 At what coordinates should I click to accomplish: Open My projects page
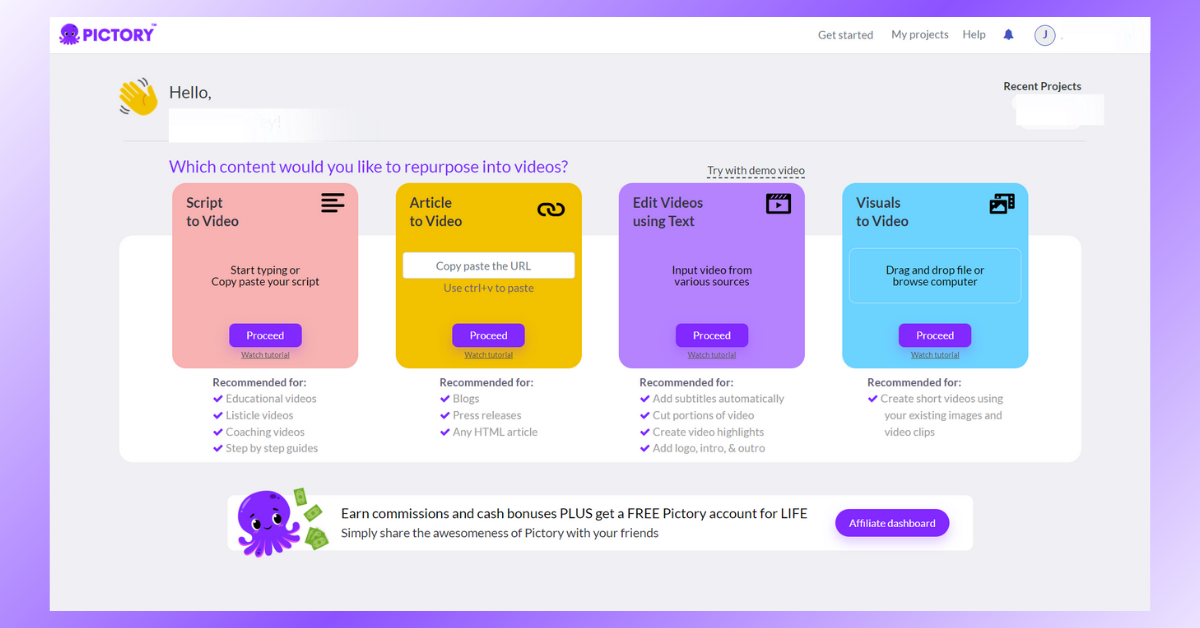pos(919,35)
